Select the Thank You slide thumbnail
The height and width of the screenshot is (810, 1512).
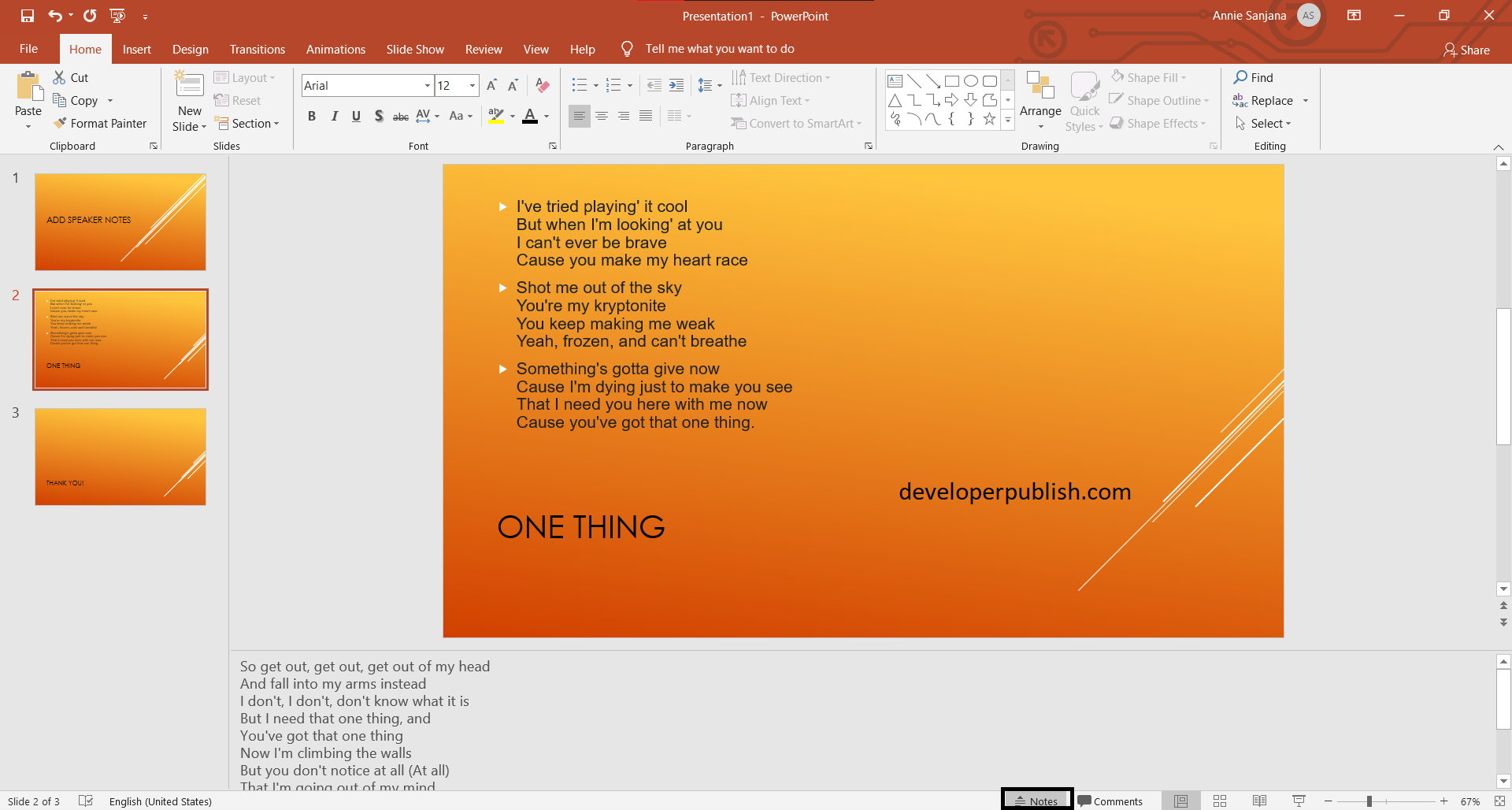[120, 456]
